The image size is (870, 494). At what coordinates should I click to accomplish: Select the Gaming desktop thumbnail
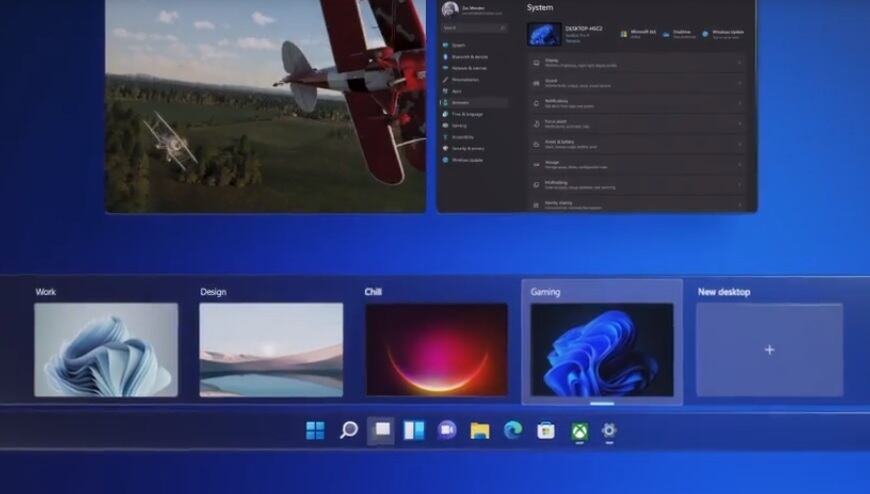pos(602,349)
